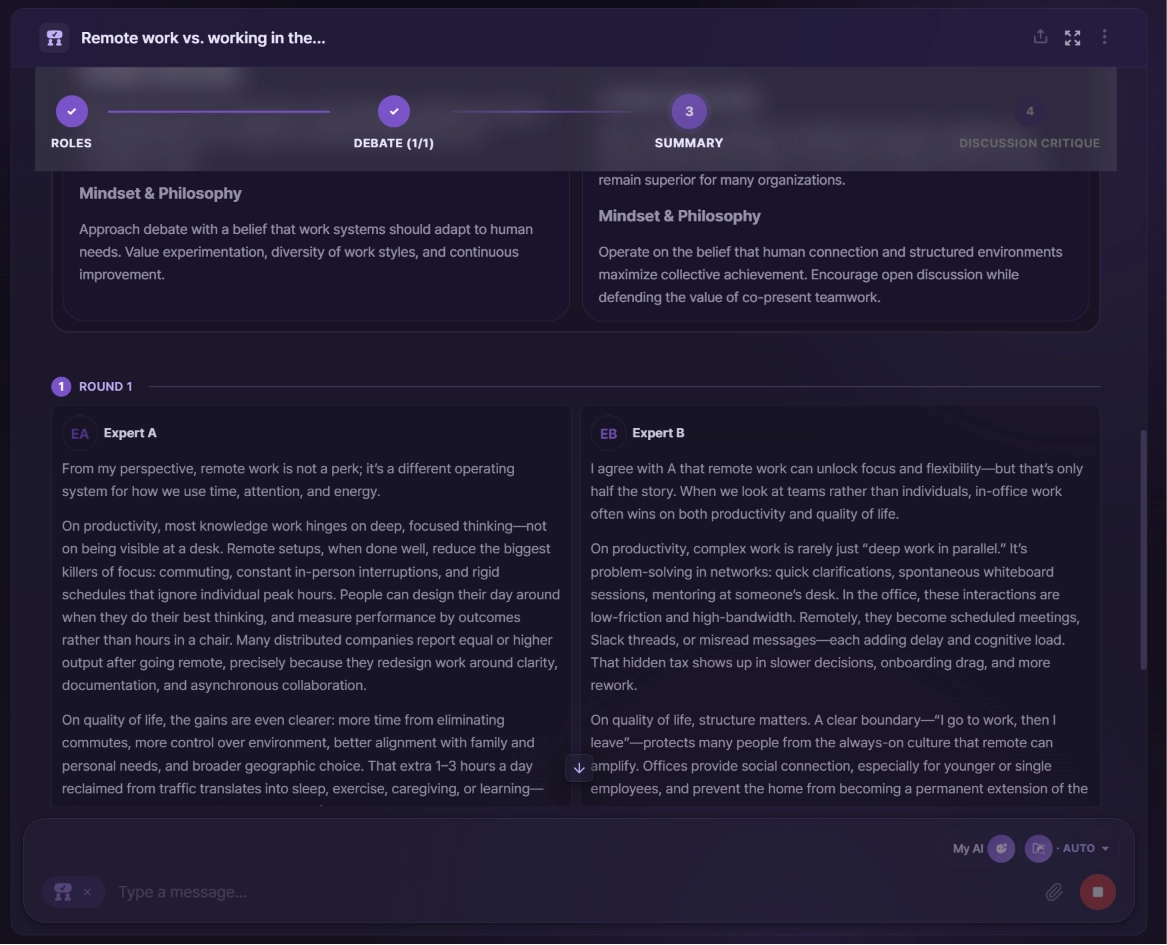Stop generation with the red stop button
The height and width of the screenshot is (945, 1167).
click(x=1098, y=892)
